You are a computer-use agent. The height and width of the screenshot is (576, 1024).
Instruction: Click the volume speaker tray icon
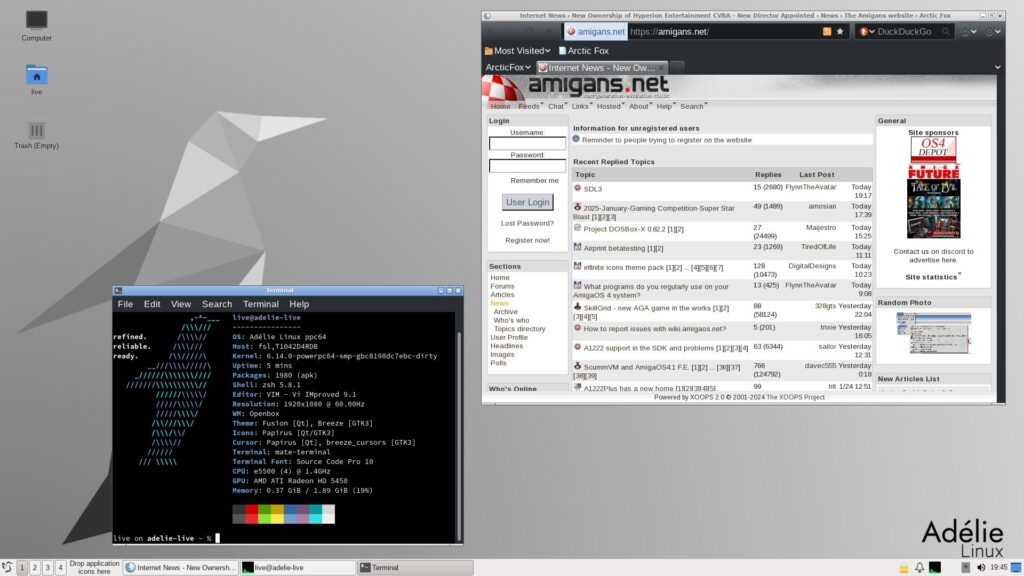pyautogui.click(x=981, y=568)
